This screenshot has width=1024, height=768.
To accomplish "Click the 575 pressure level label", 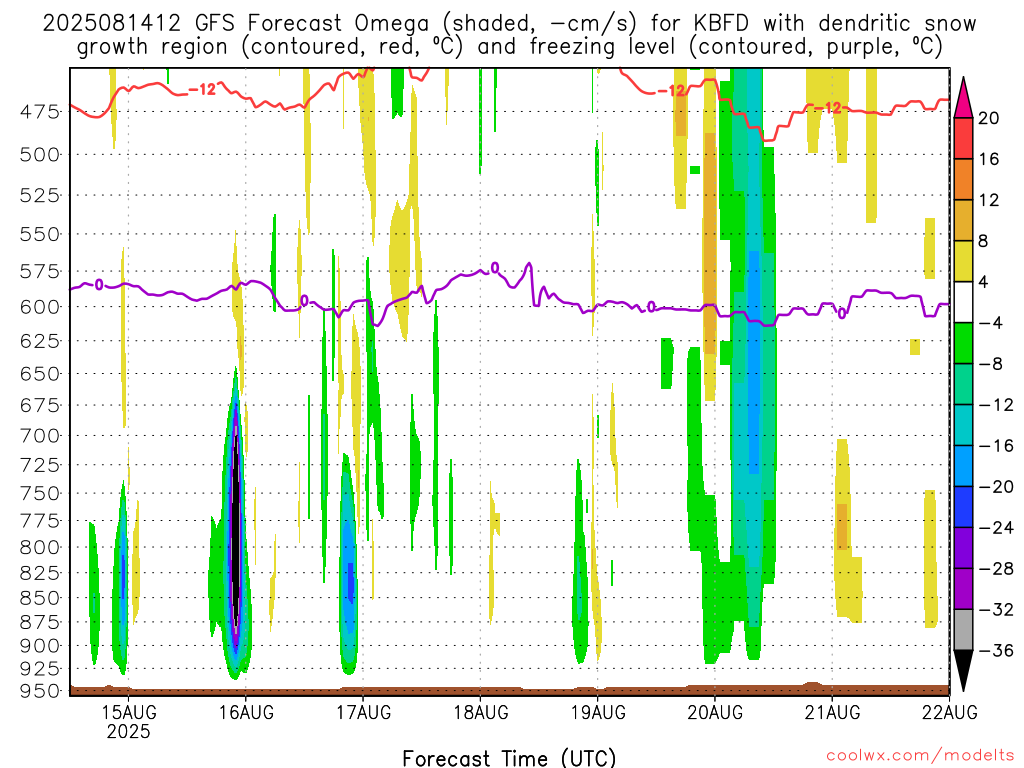I will tap(39, 271).
